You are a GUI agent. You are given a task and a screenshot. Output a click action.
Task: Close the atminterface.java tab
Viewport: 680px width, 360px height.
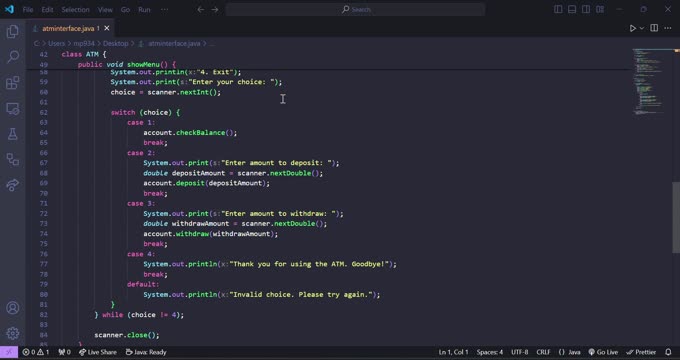[x=107, y=28]
